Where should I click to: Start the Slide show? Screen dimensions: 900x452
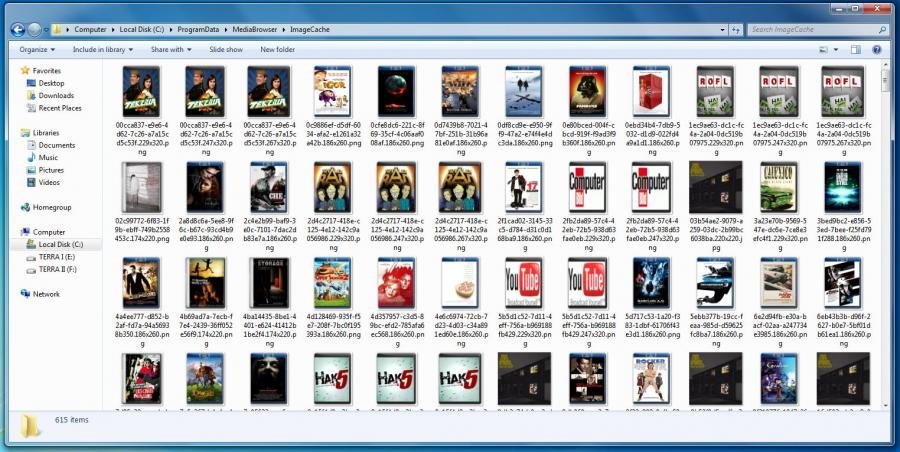[226, 50]
